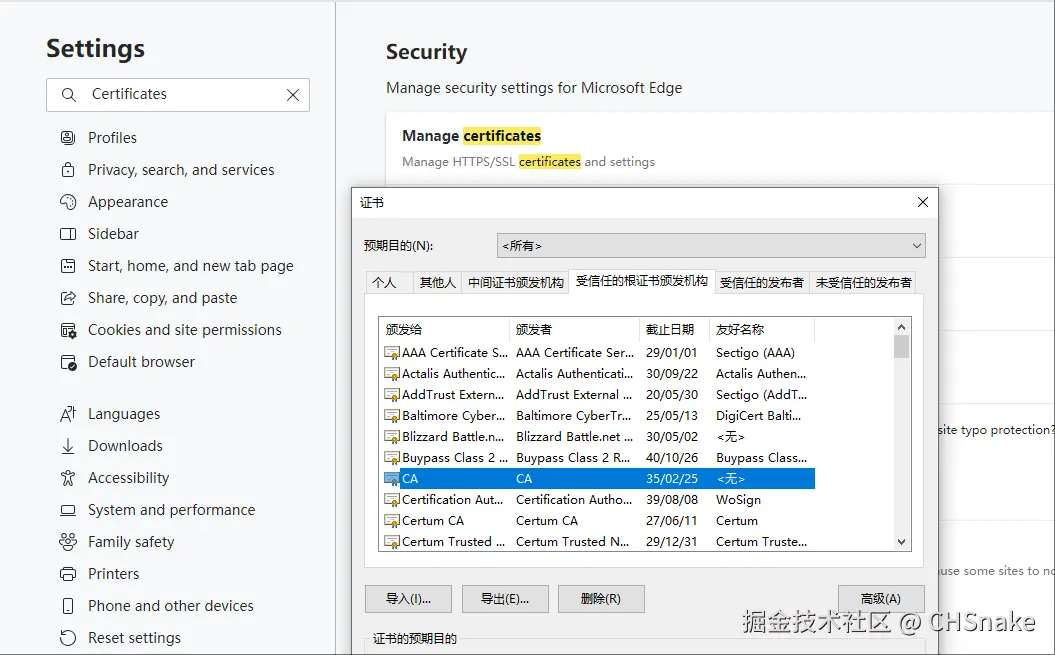Click the 删除(R) button
Screen dimensions: 1055x655
(x=600, y=599)
